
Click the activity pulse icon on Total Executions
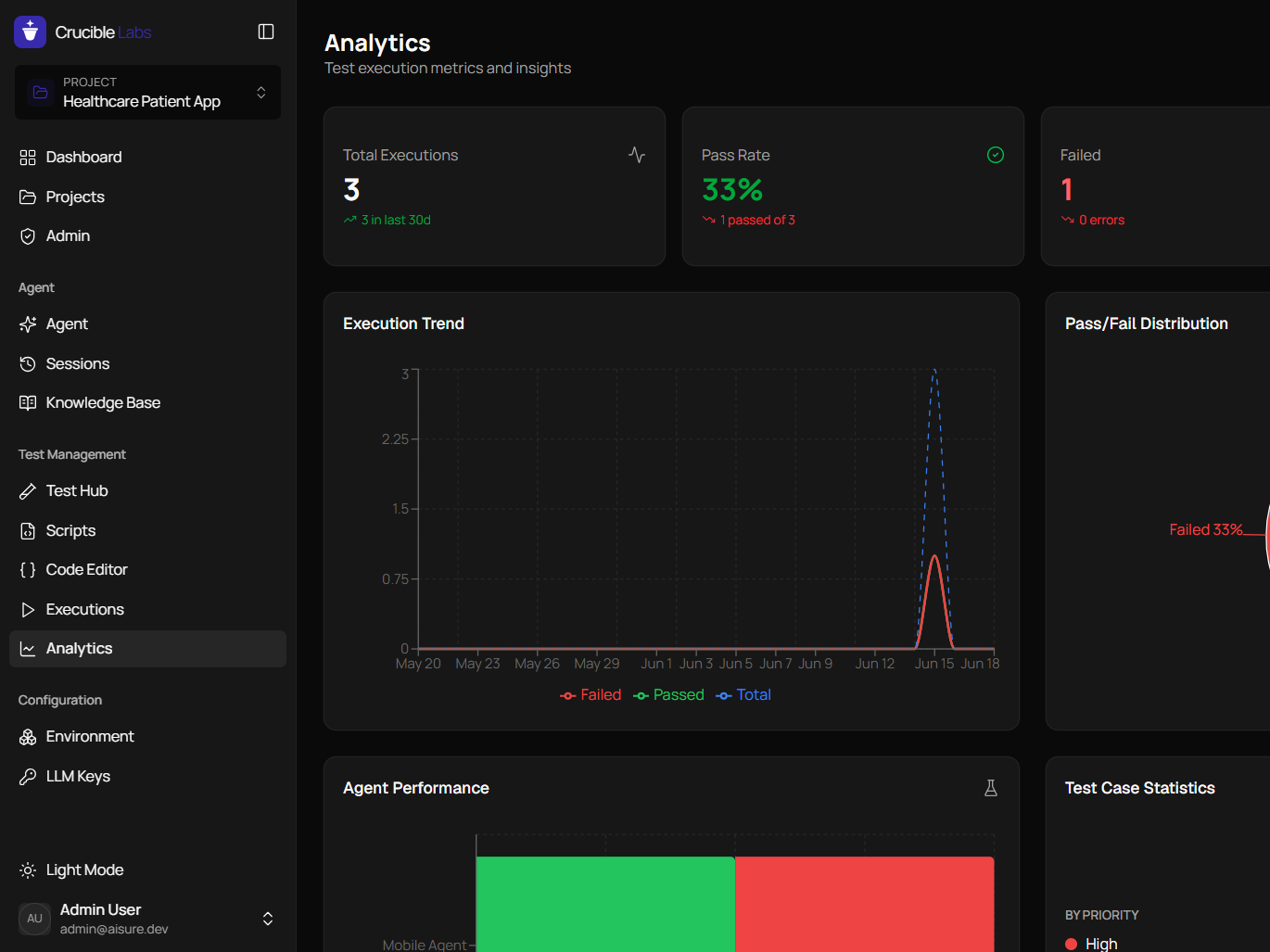(637, 155)
